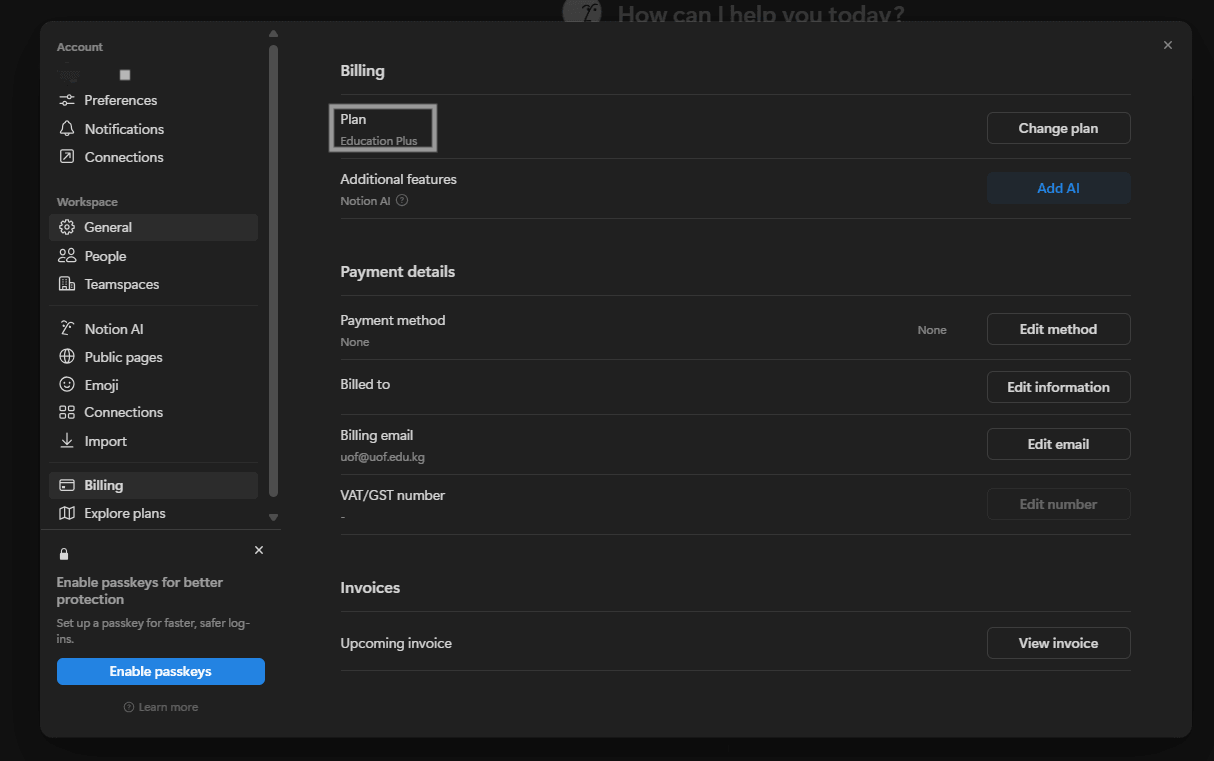
Task: Open Public pages settings
Action: [153, 357]
